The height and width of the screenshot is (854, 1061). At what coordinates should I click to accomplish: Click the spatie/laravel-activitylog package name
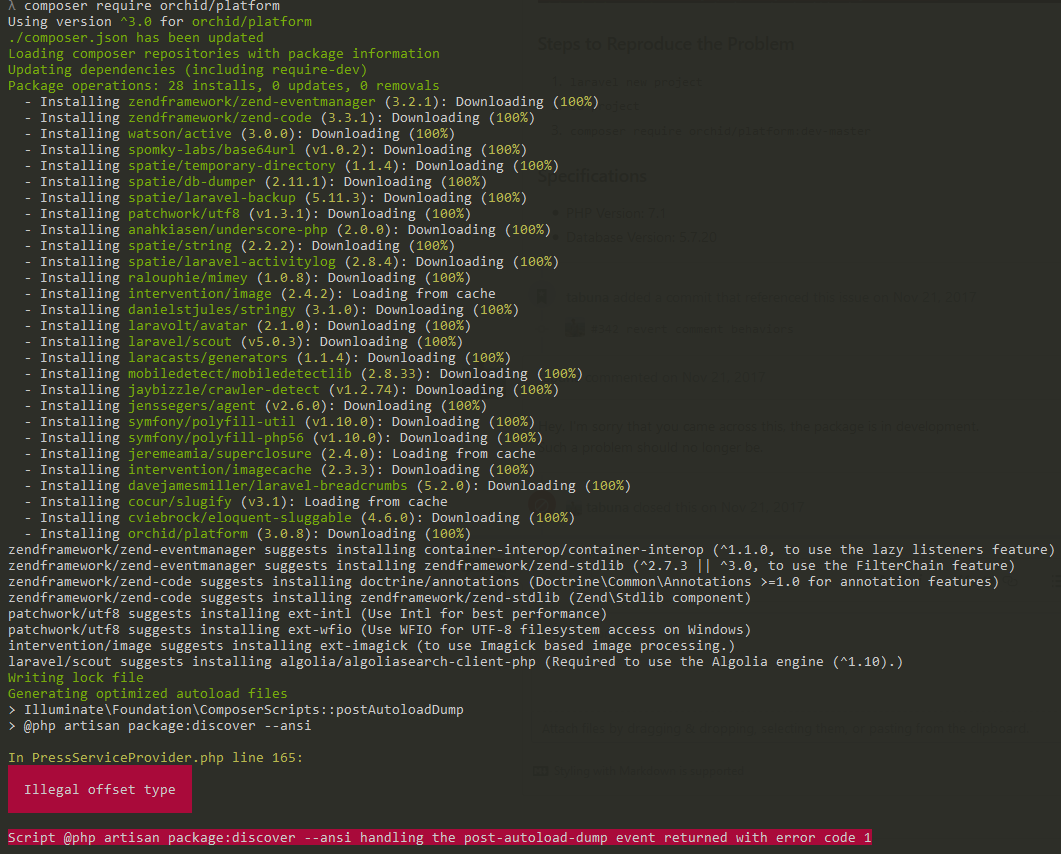point(232,262)
